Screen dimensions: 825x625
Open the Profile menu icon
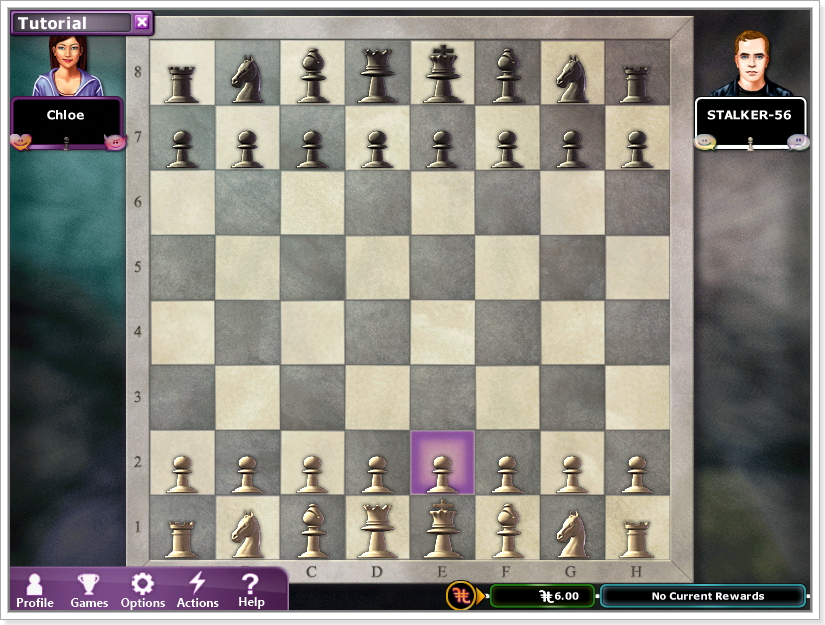(35, 590)
